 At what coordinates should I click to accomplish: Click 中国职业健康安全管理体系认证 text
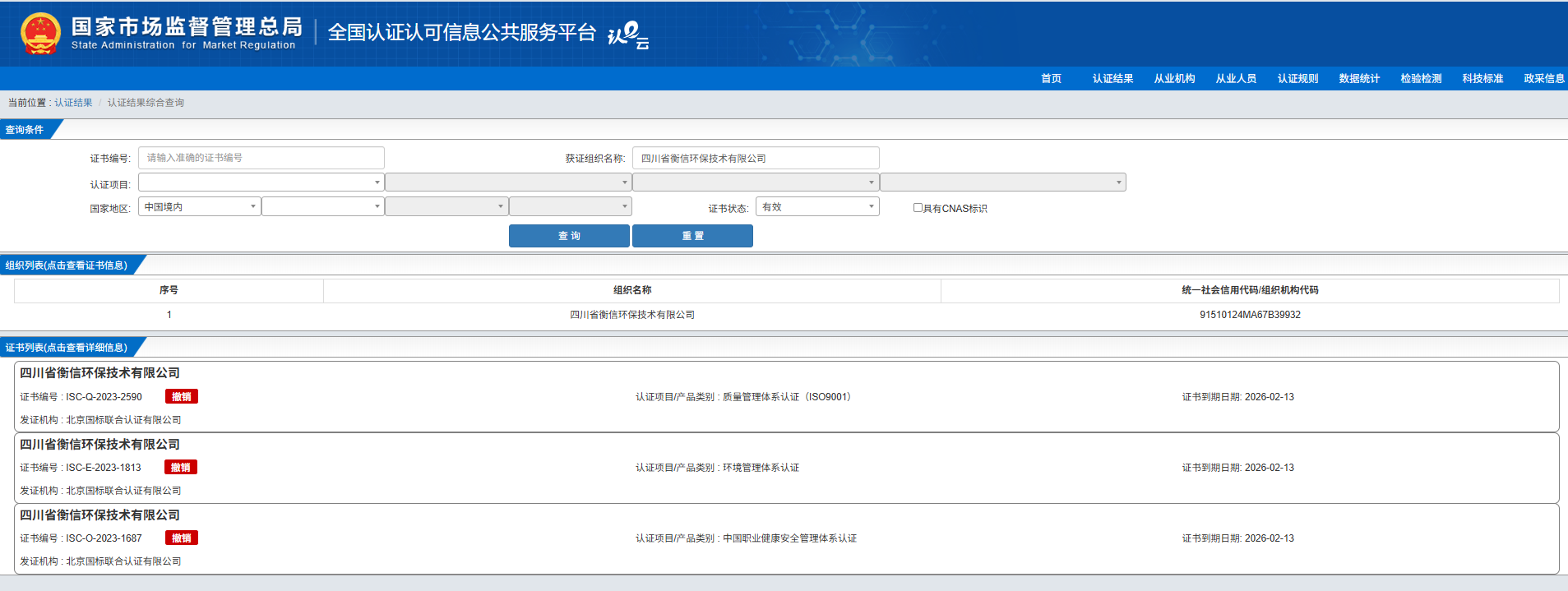(789, 538)
